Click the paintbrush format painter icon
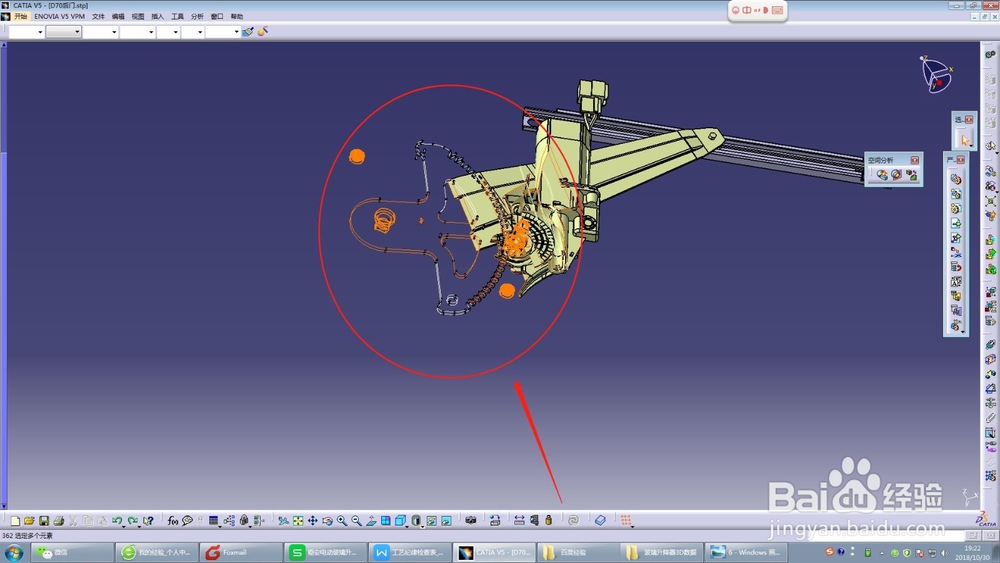1000x563 pixels. [247, 31]
